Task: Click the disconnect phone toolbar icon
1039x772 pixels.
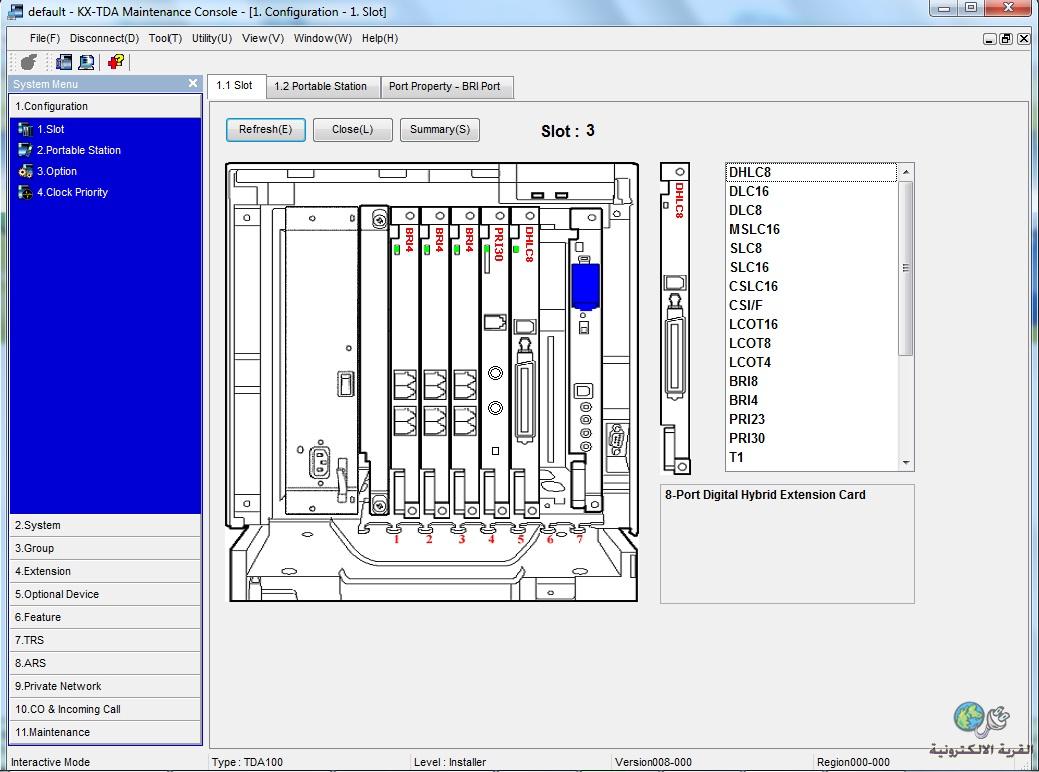Action: (x=28, y=62)
